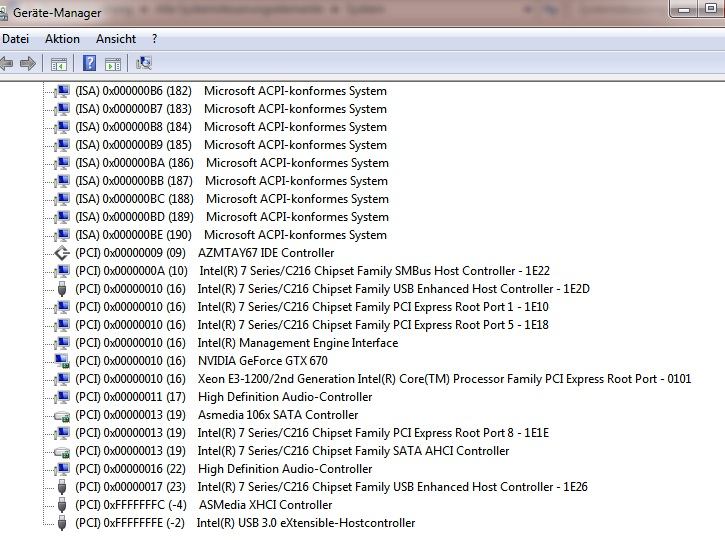Screen dimensions: 725x540
Task: Toggle the action pane toolbar icon
Action: [113, 64]
